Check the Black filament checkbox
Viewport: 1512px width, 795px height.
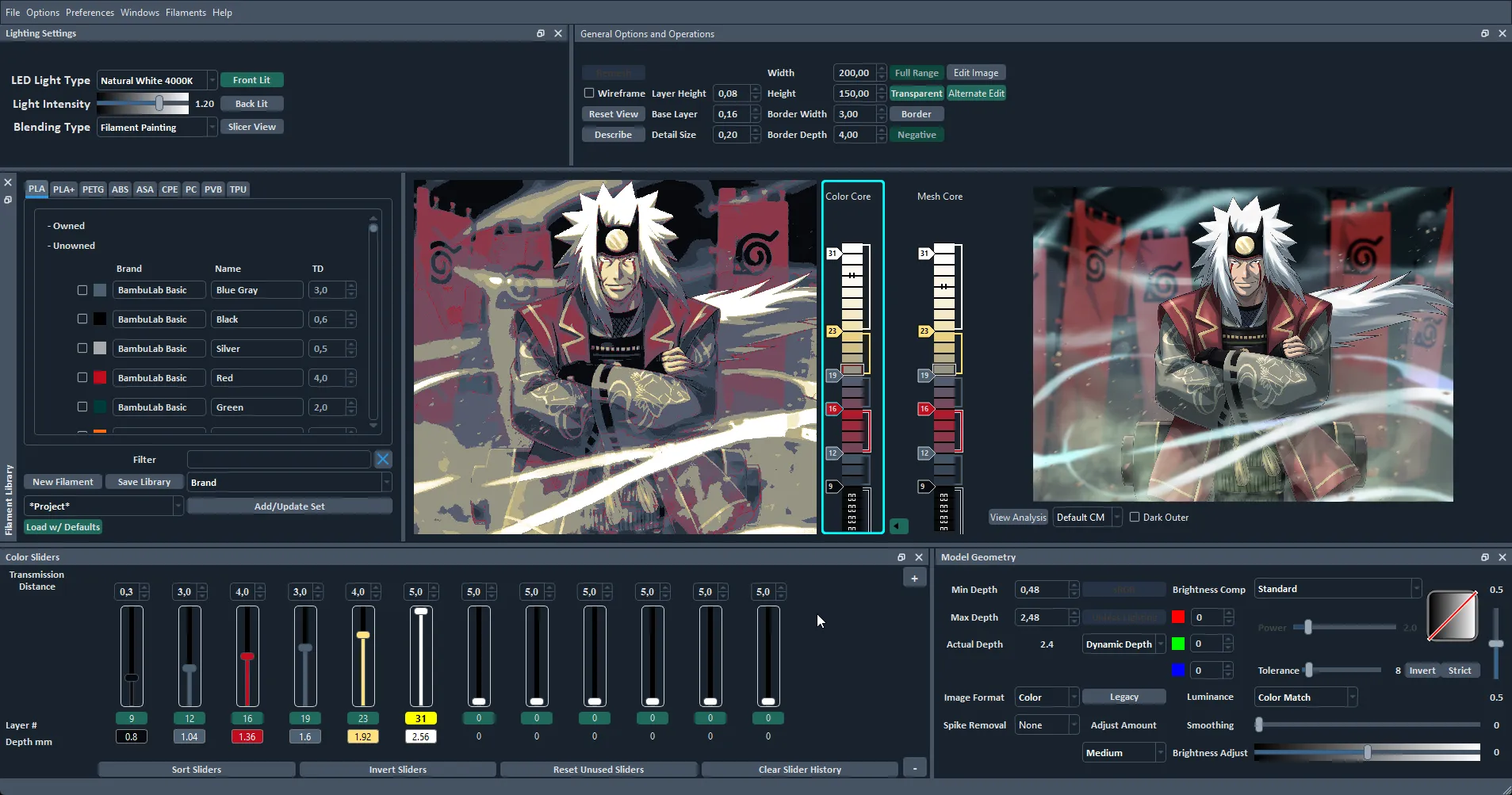[x=82, y=319]
